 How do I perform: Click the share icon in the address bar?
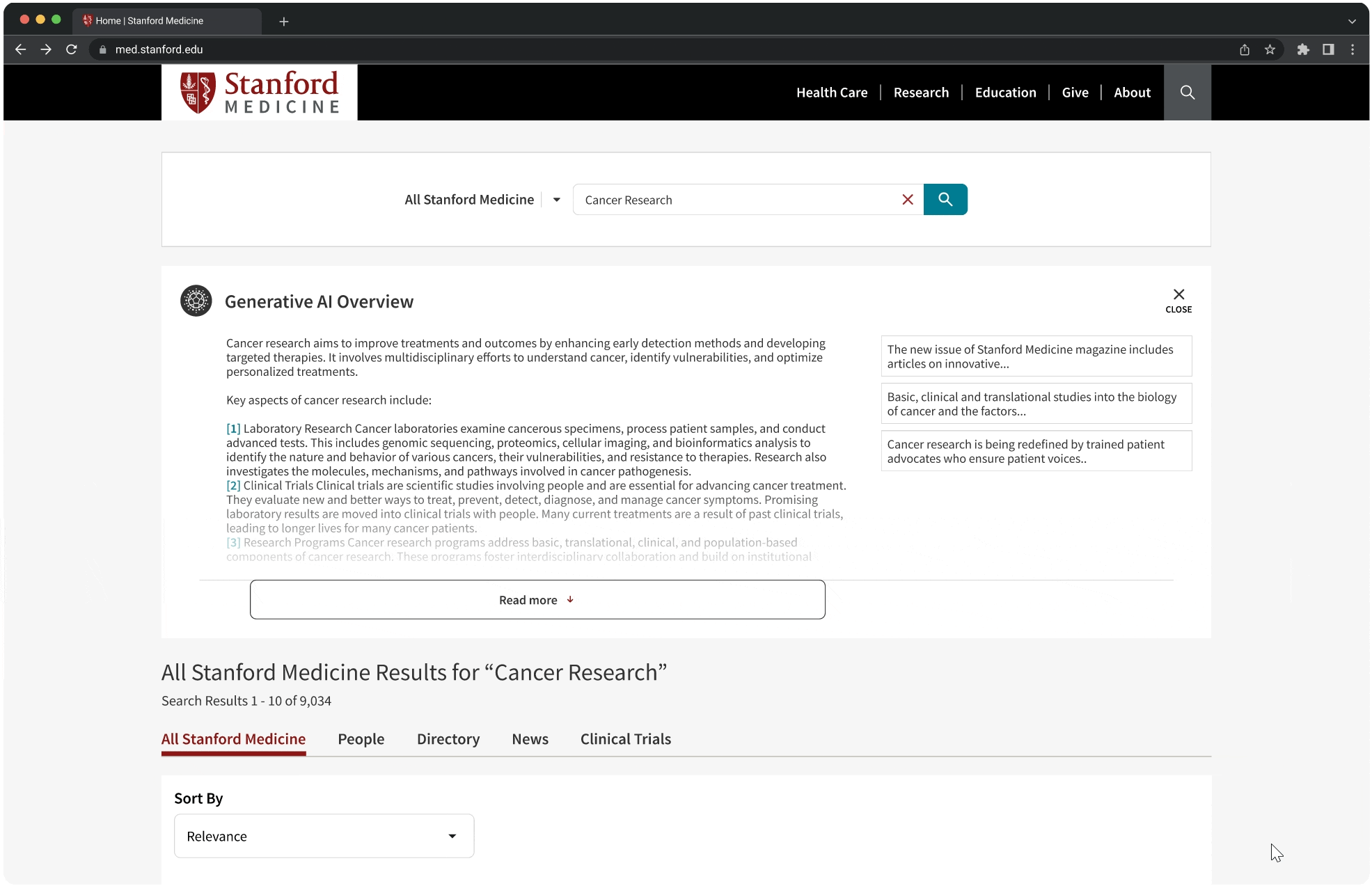pos(1245,49)
